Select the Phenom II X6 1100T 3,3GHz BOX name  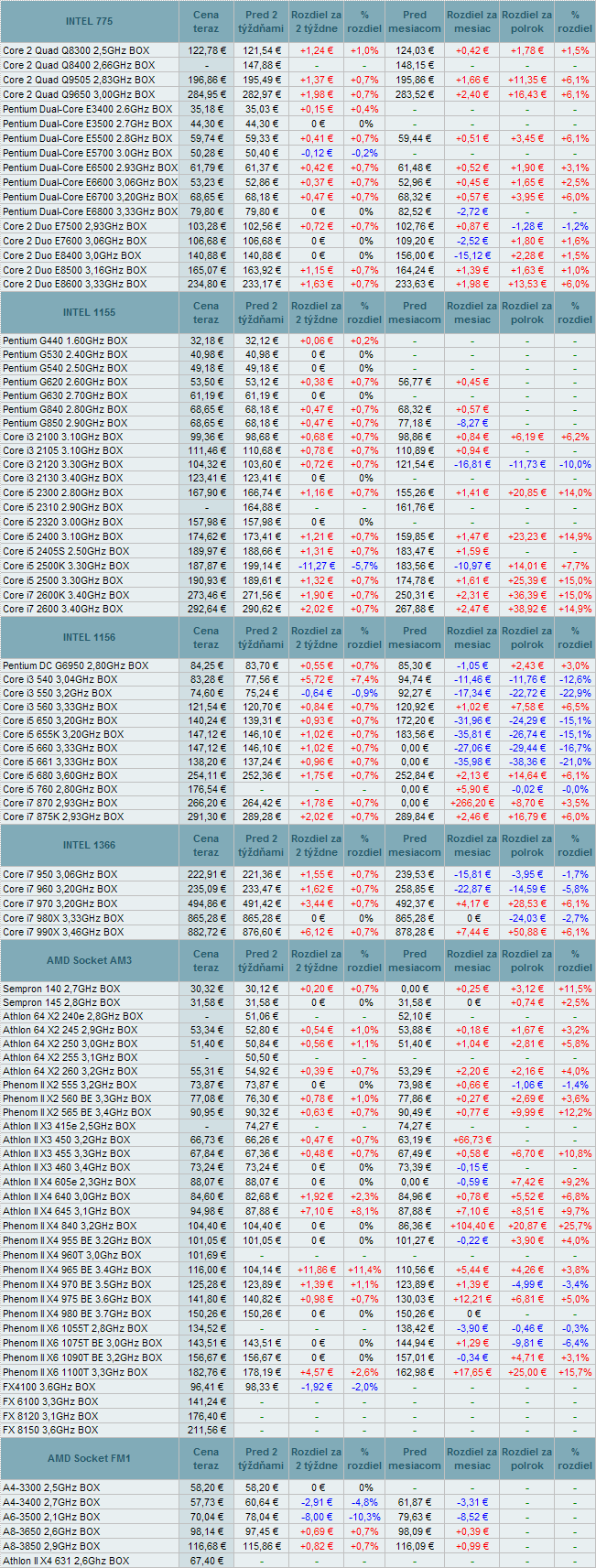point(75,1372)
